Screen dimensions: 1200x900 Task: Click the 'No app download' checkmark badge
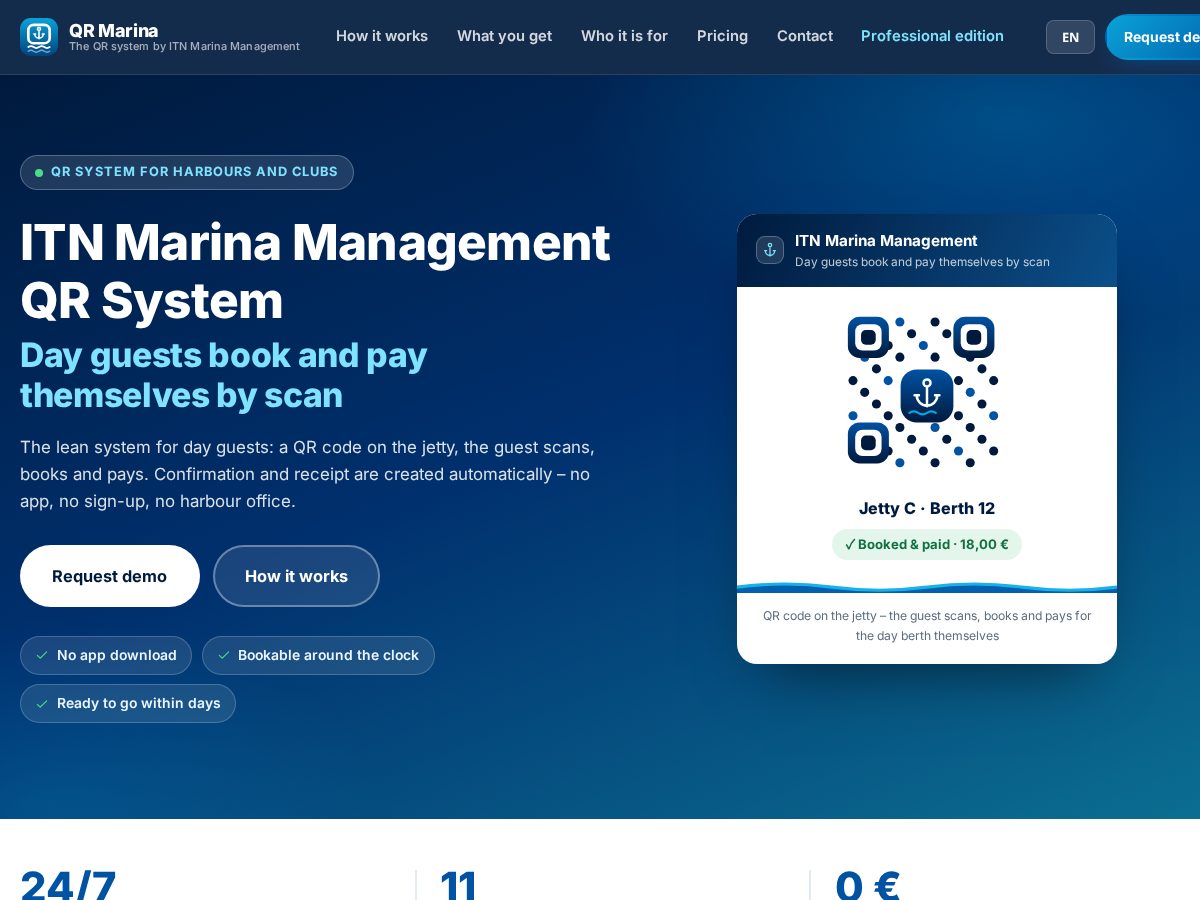(x=106, y=656)
